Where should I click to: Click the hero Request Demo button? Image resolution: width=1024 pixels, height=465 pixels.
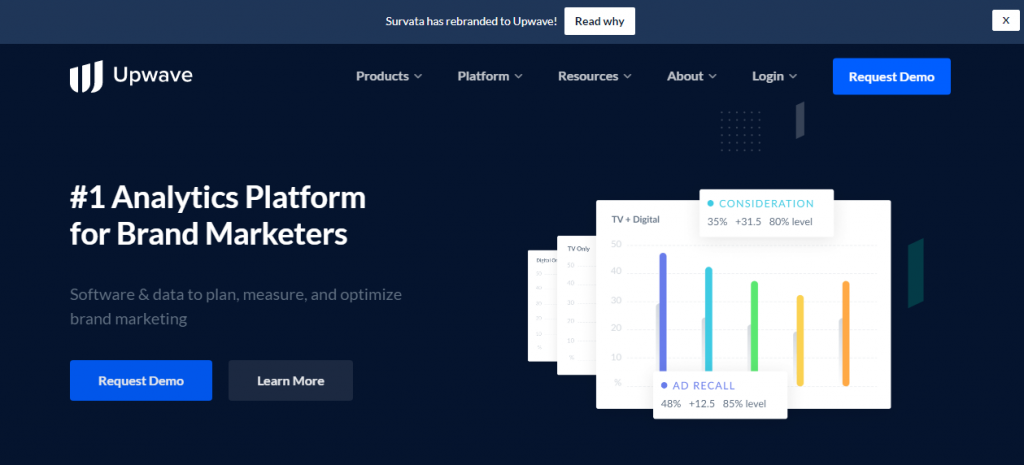click(x=141, y=380)
